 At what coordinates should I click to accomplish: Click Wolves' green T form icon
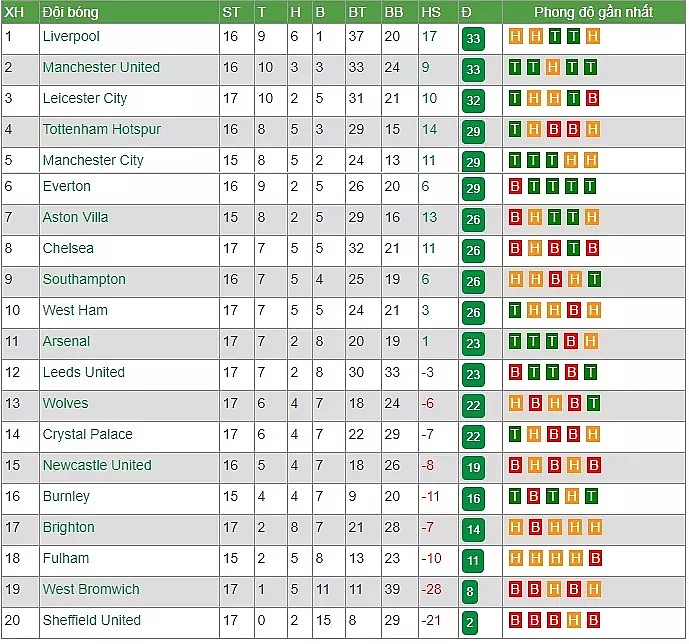click(593, 403)
